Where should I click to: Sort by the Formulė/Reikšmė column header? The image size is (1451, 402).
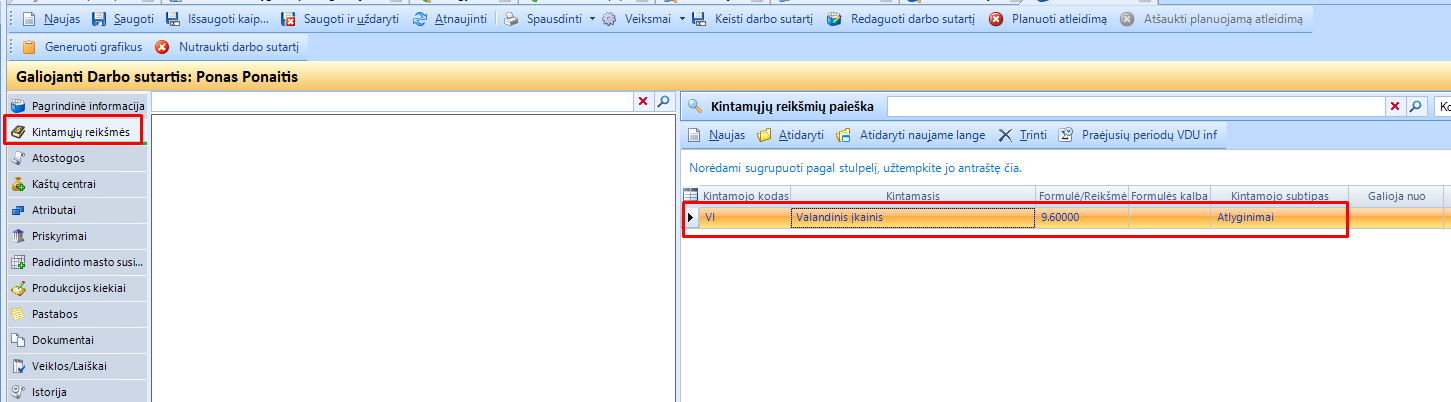click(x=1082, y=196)
